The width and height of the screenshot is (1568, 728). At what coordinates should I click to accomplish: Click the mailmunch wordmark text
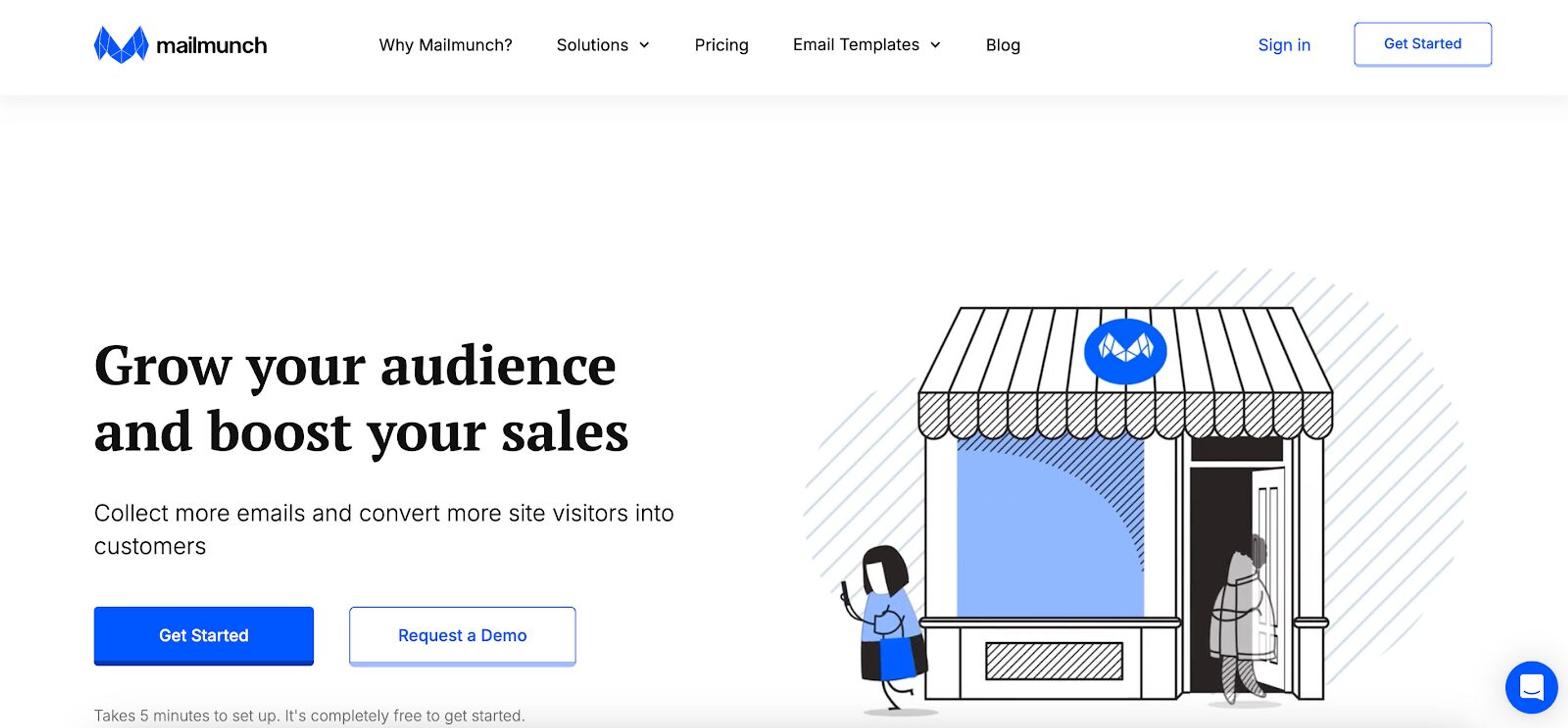211,45
